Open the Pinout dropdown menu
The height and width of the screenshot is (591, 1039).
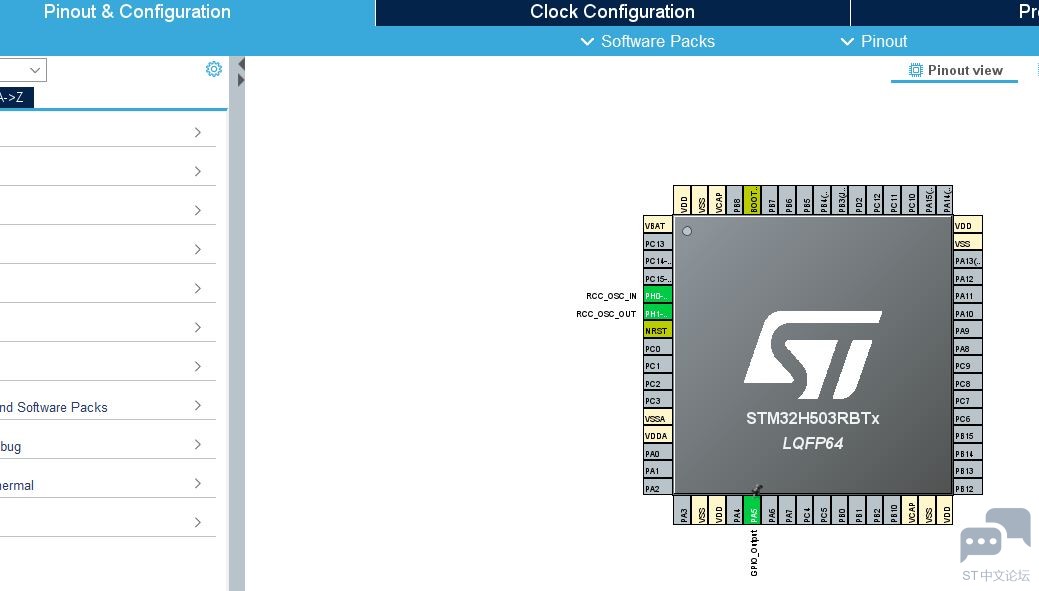point(873,41)
